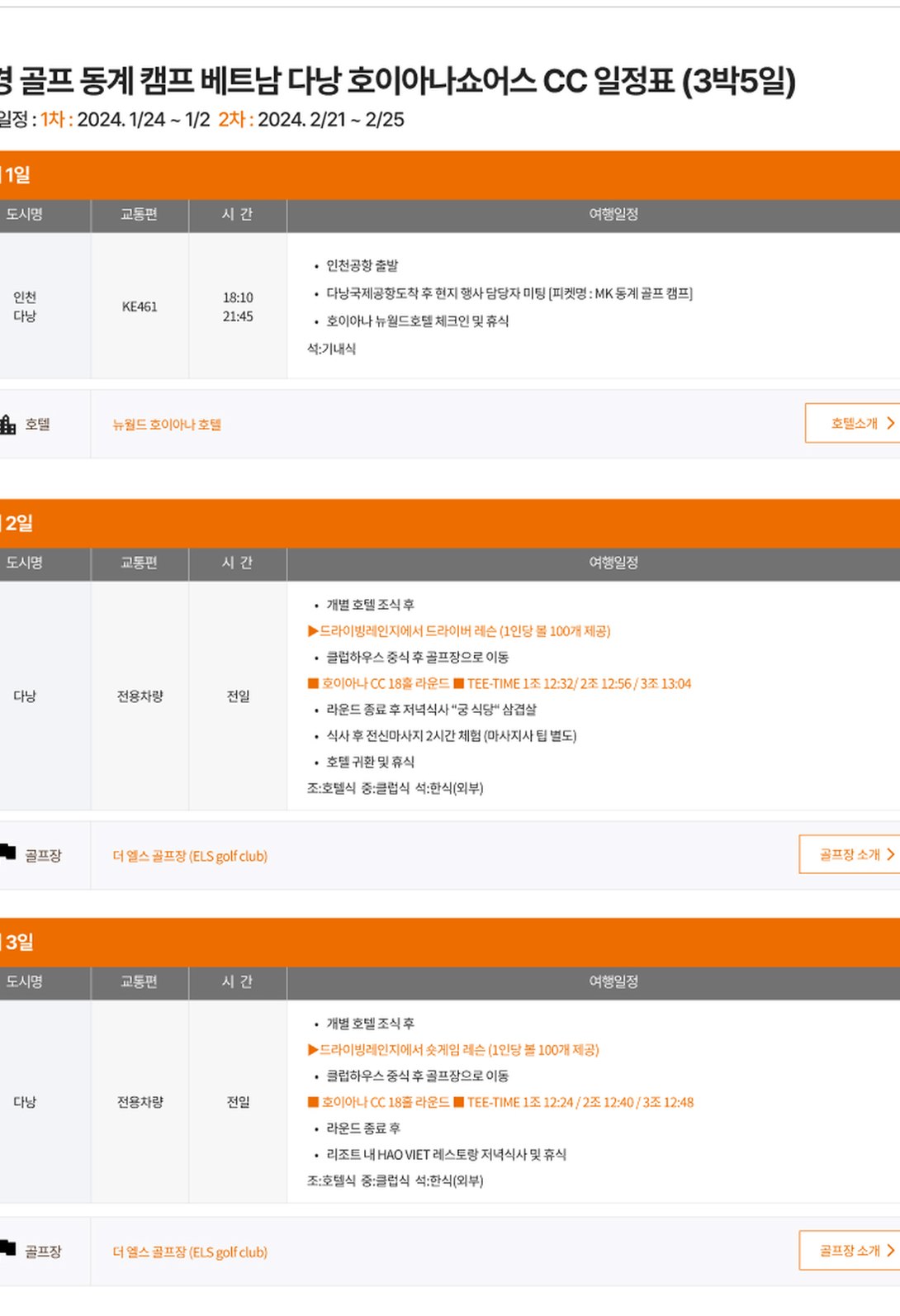This screenshot has height=1316, width=900.
Task: Open the 호텔소개 button
Action: [x=853, y=423]
